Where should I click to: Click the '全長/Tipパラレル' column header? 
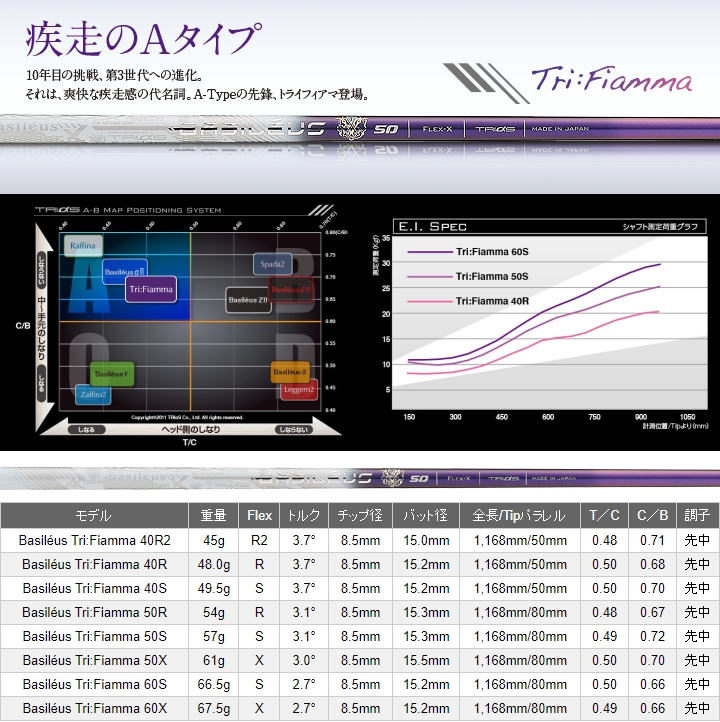pos(520,515)
